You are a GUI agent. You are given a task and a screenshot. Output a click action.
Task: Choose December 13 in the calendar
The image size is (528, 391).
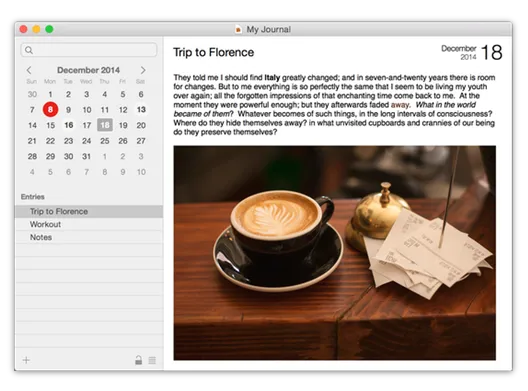click(141, 109)
